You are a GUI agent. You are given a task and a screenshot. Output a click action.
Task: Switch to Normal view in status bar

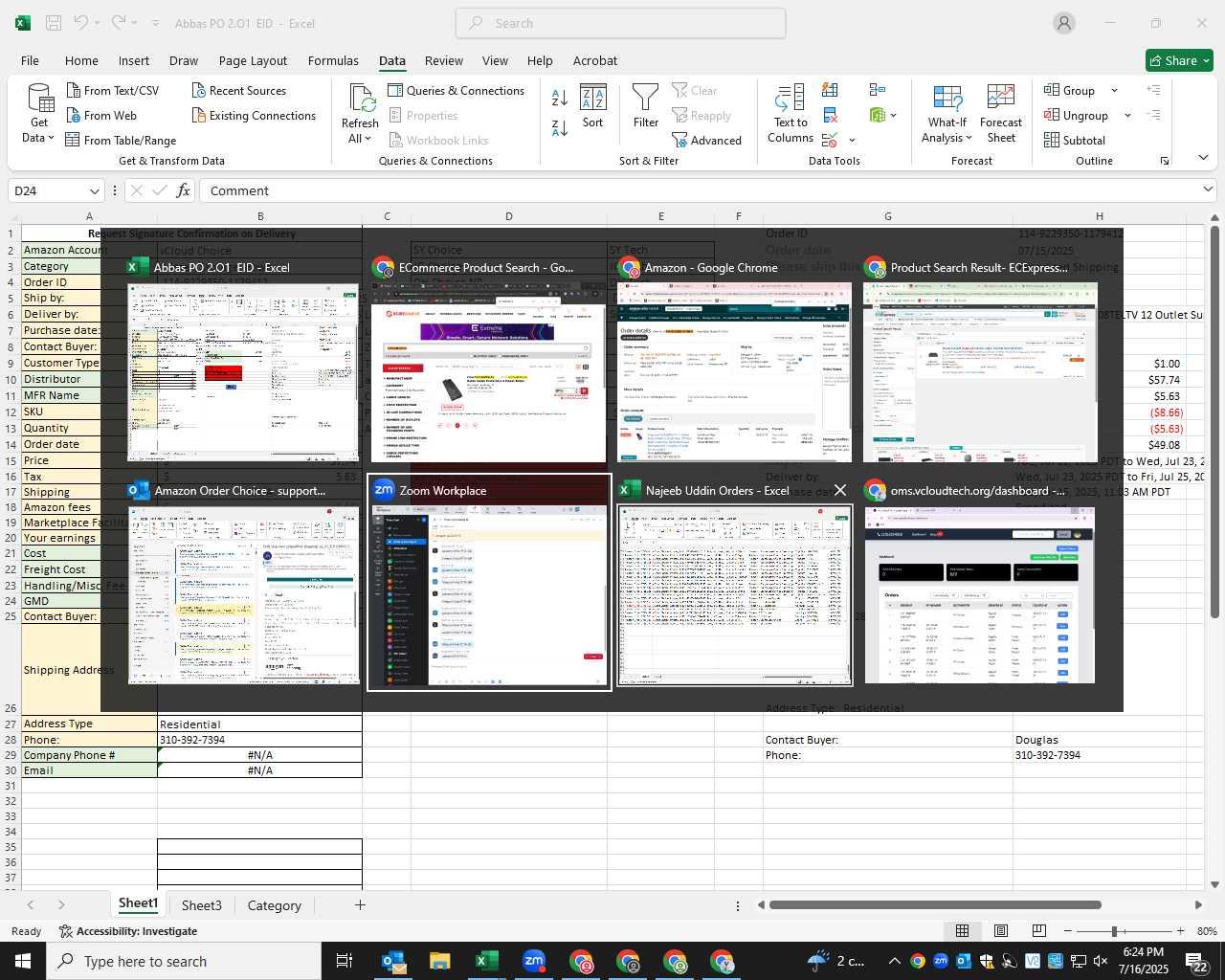pos(962,930)
